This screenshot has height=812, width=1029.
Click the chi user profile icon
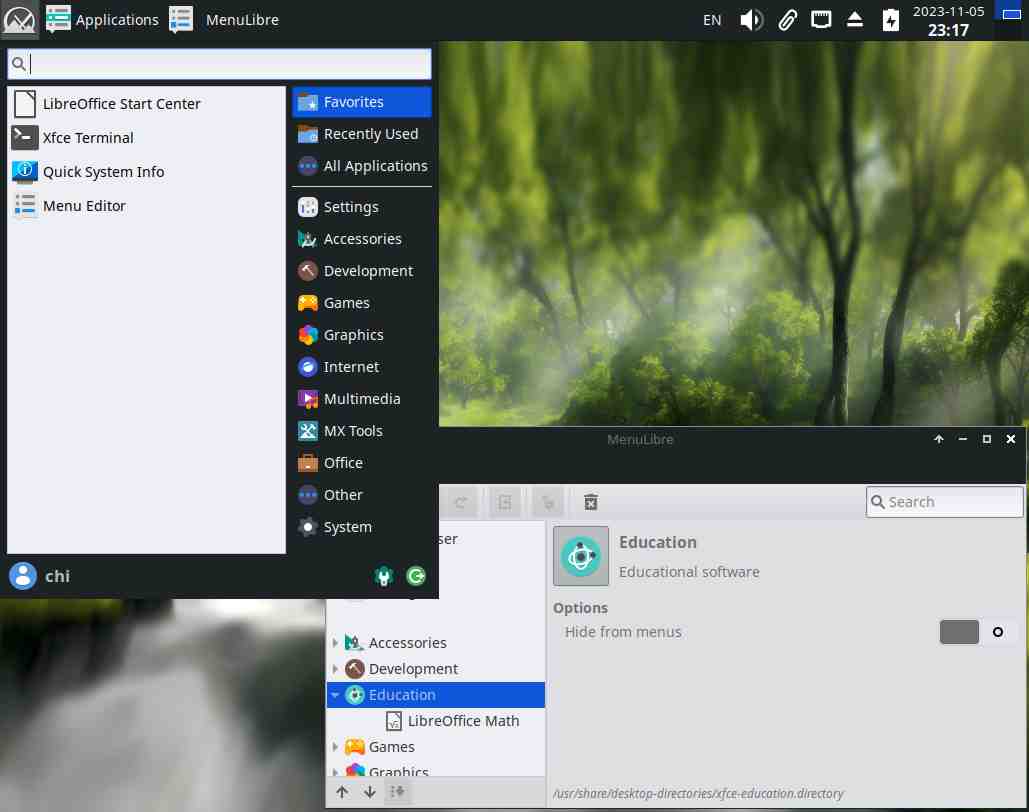pyautogui.click(x=23, y=576)
